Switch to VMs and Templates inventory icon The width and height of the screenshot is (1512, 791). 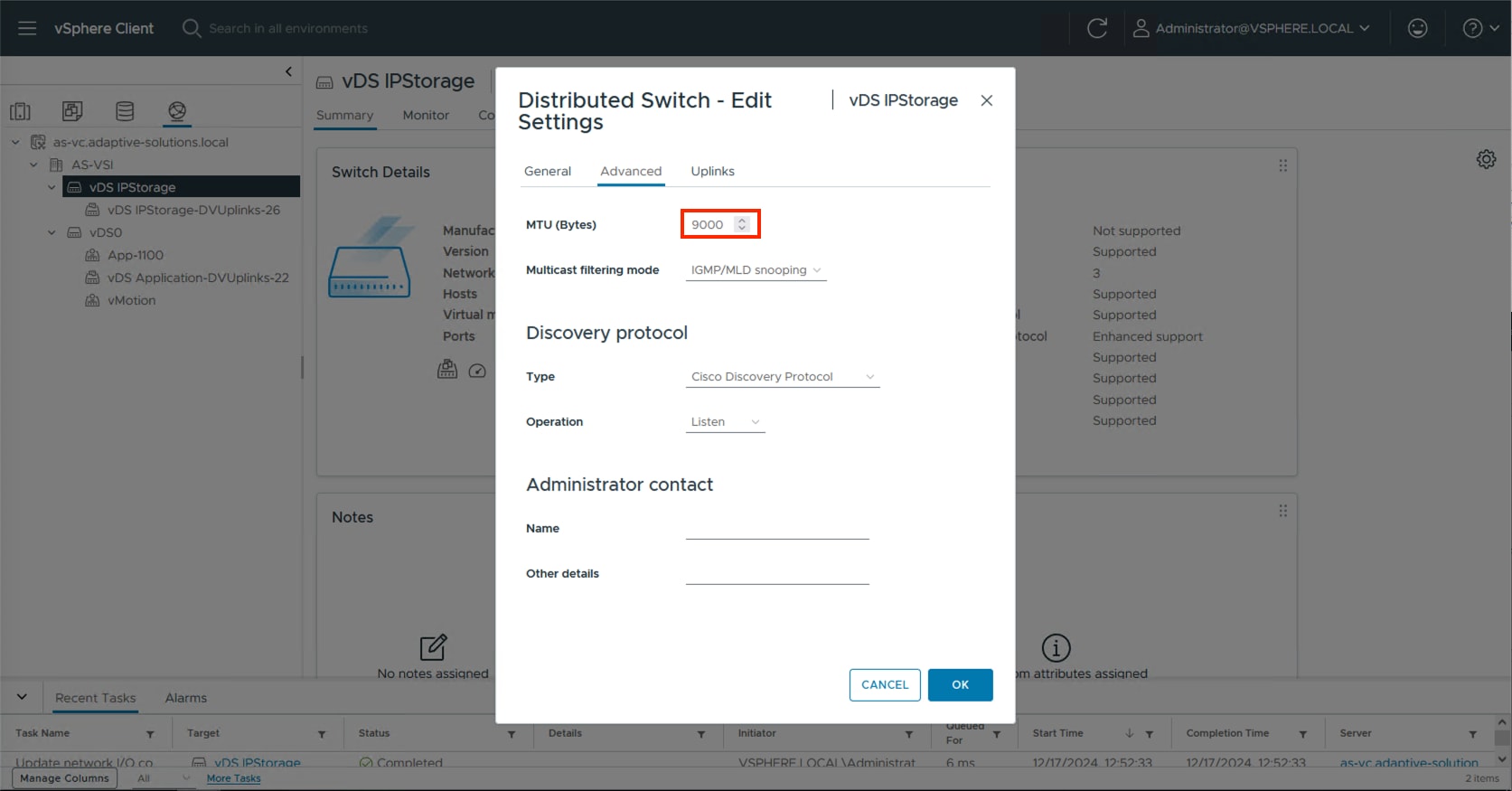[72, 111]
